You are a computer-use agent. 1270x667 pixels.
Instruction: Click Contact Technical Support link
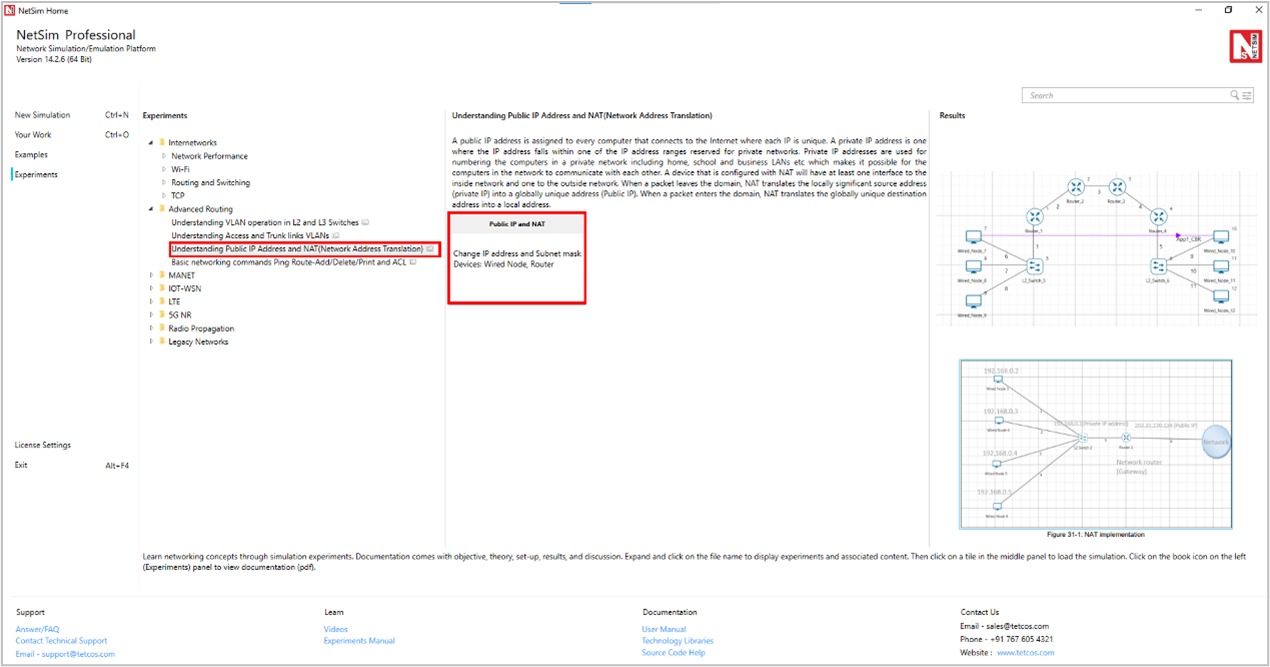click(x=61, y=641)
